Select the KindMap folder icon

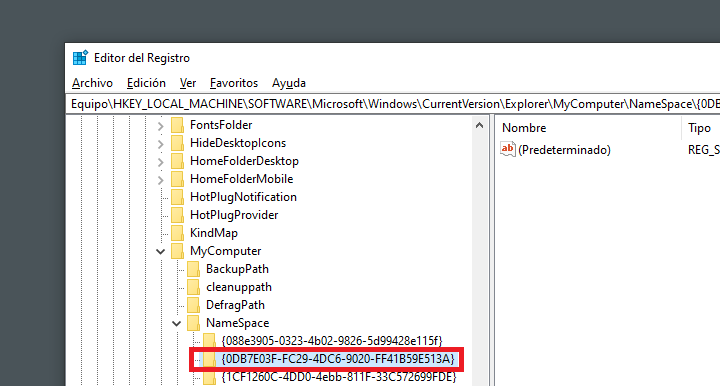[177, 233]
